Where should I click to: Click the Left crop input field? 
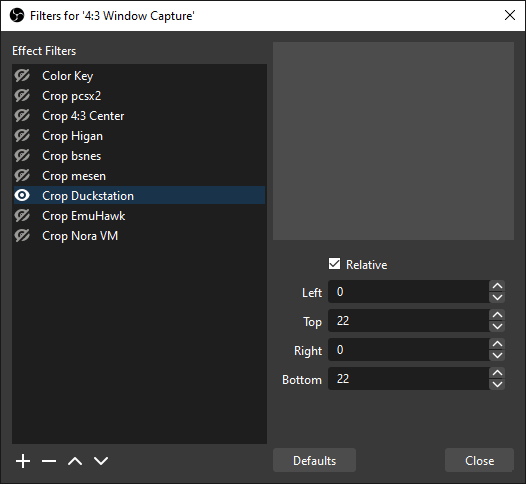click(x=409, y=291)
